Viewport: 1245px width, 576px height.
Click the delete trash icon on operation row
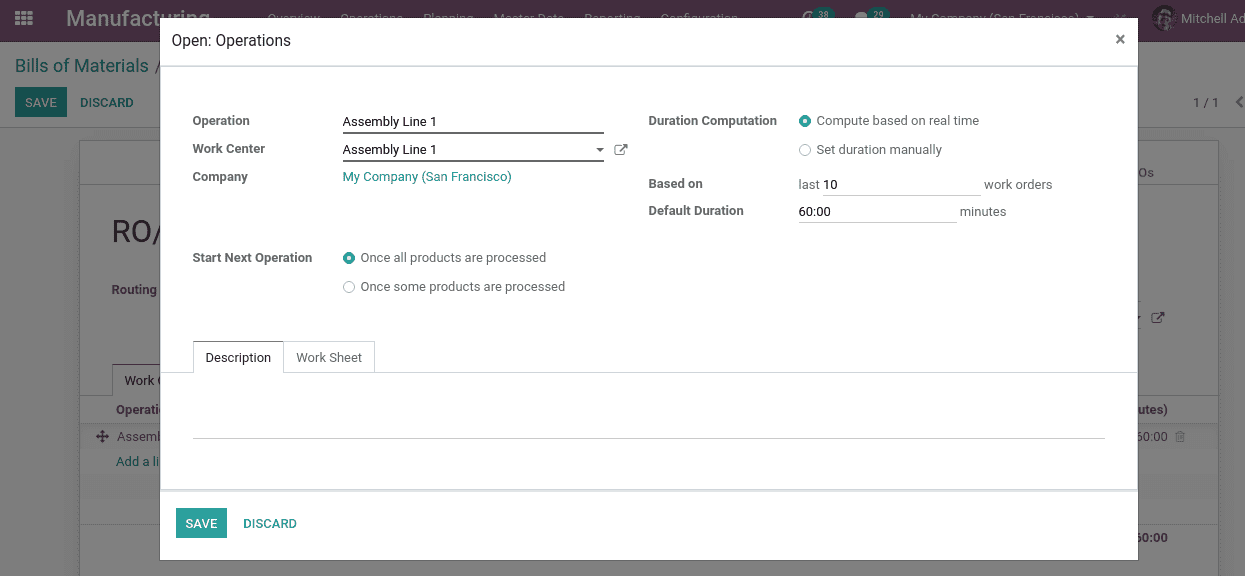(1180, 437)
